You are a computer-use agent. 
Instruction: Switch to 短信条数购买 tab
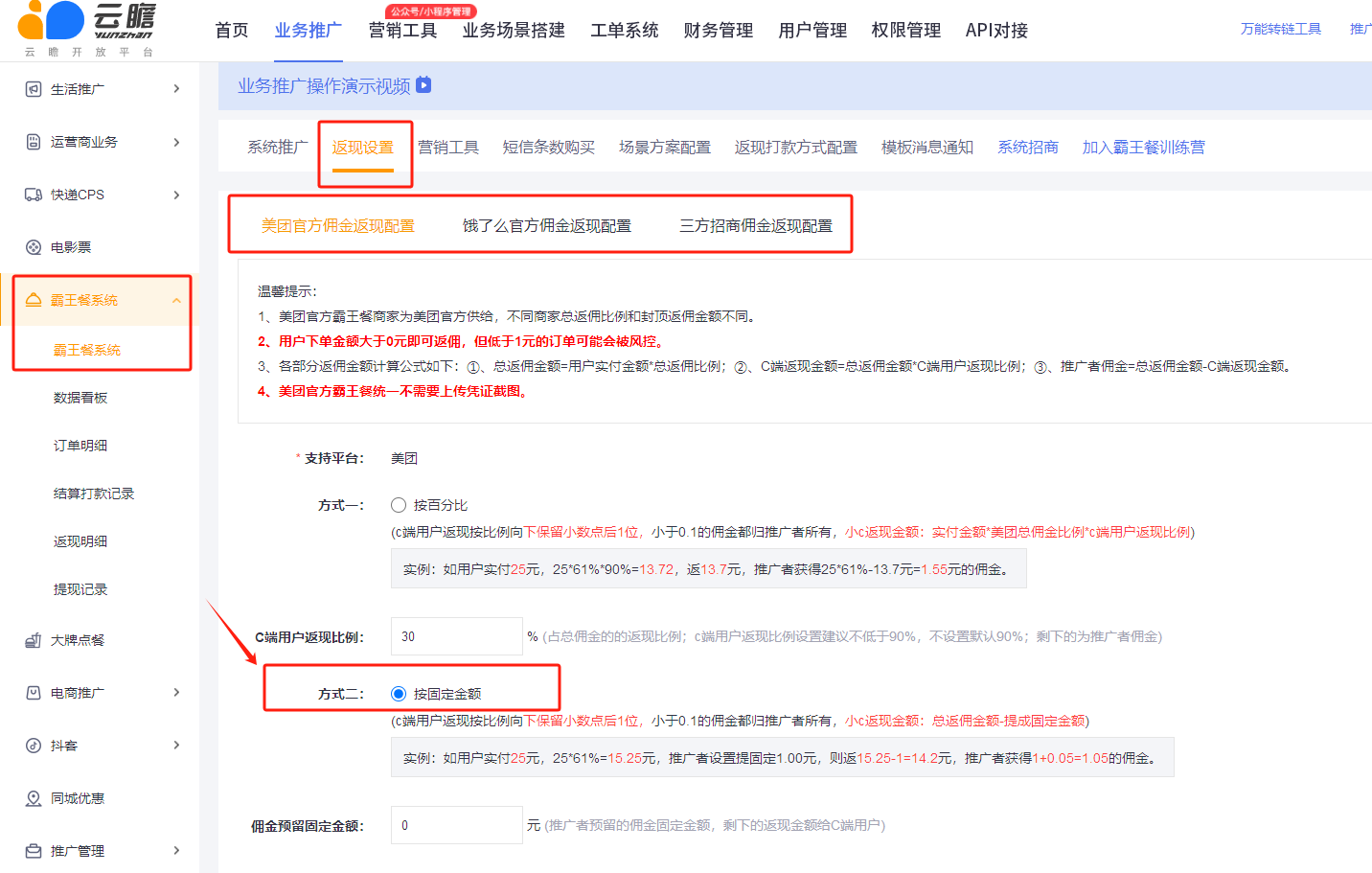549,148
